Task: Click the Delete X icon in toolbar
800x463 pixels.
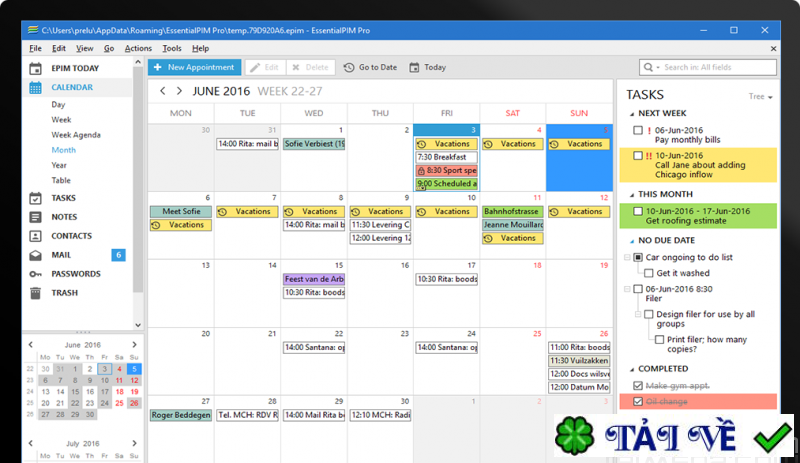Action: coord(296,67)
